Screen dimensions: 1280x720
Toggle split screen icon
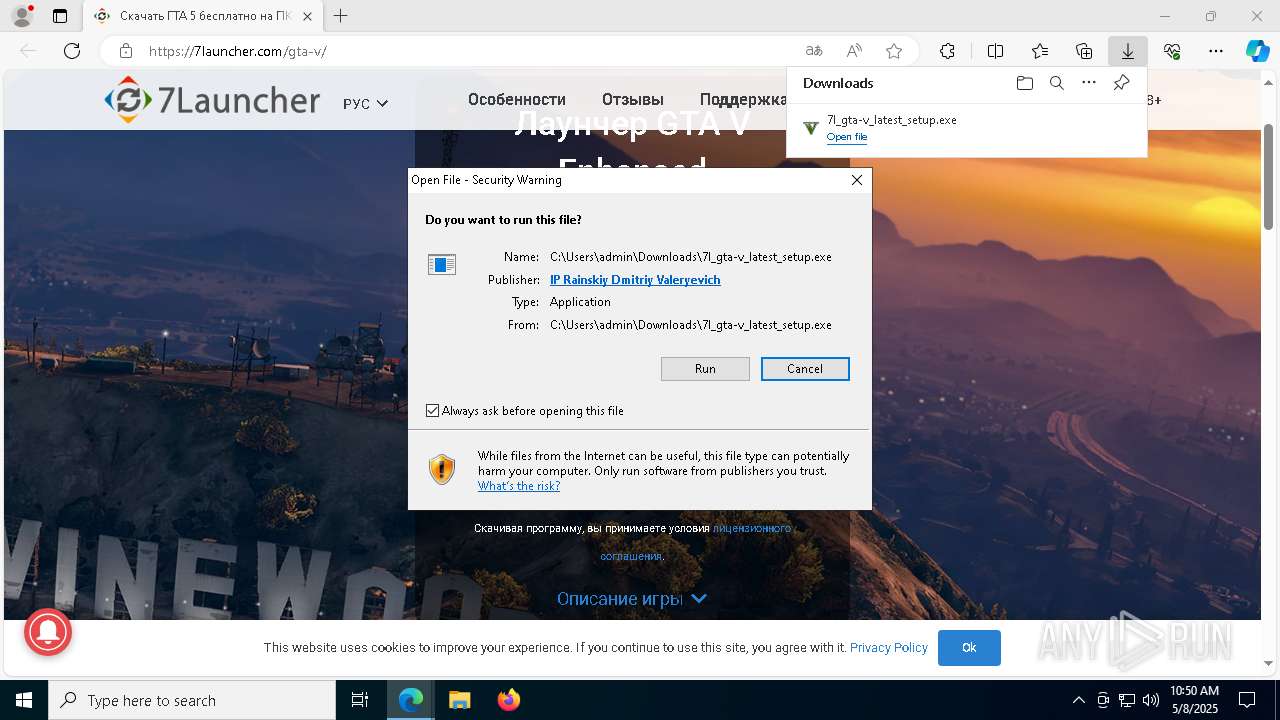[x=995, y=51]
